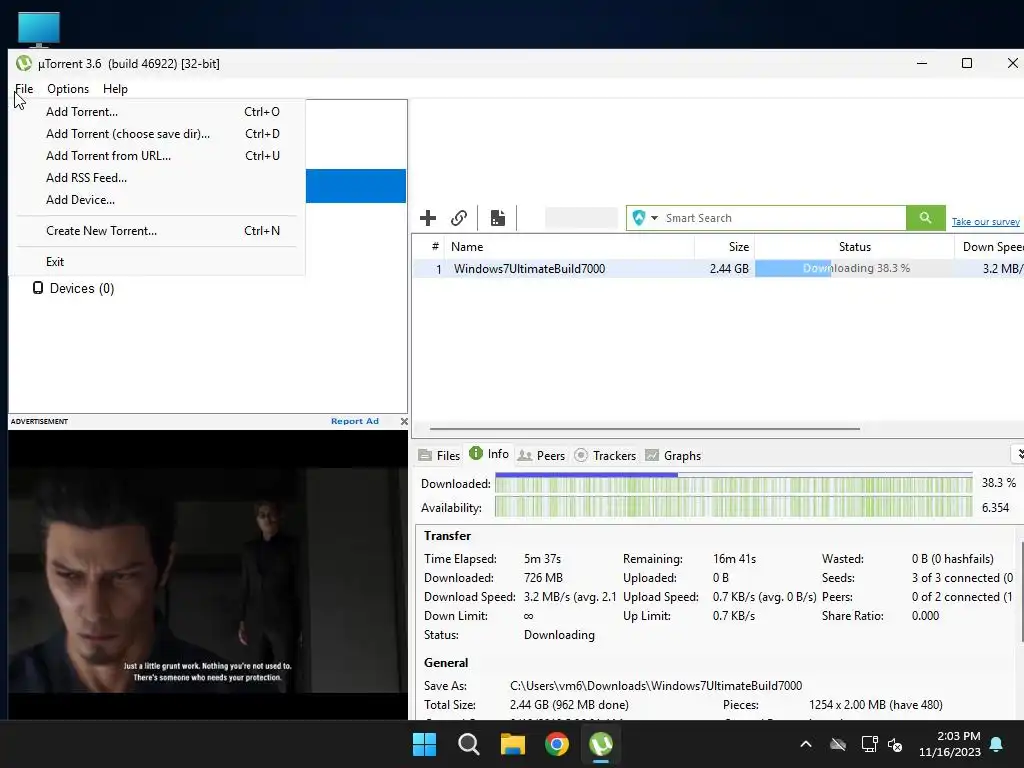Choose Exit in the File menu
The height and width of the screenshot is (768, 1024).
157,262
